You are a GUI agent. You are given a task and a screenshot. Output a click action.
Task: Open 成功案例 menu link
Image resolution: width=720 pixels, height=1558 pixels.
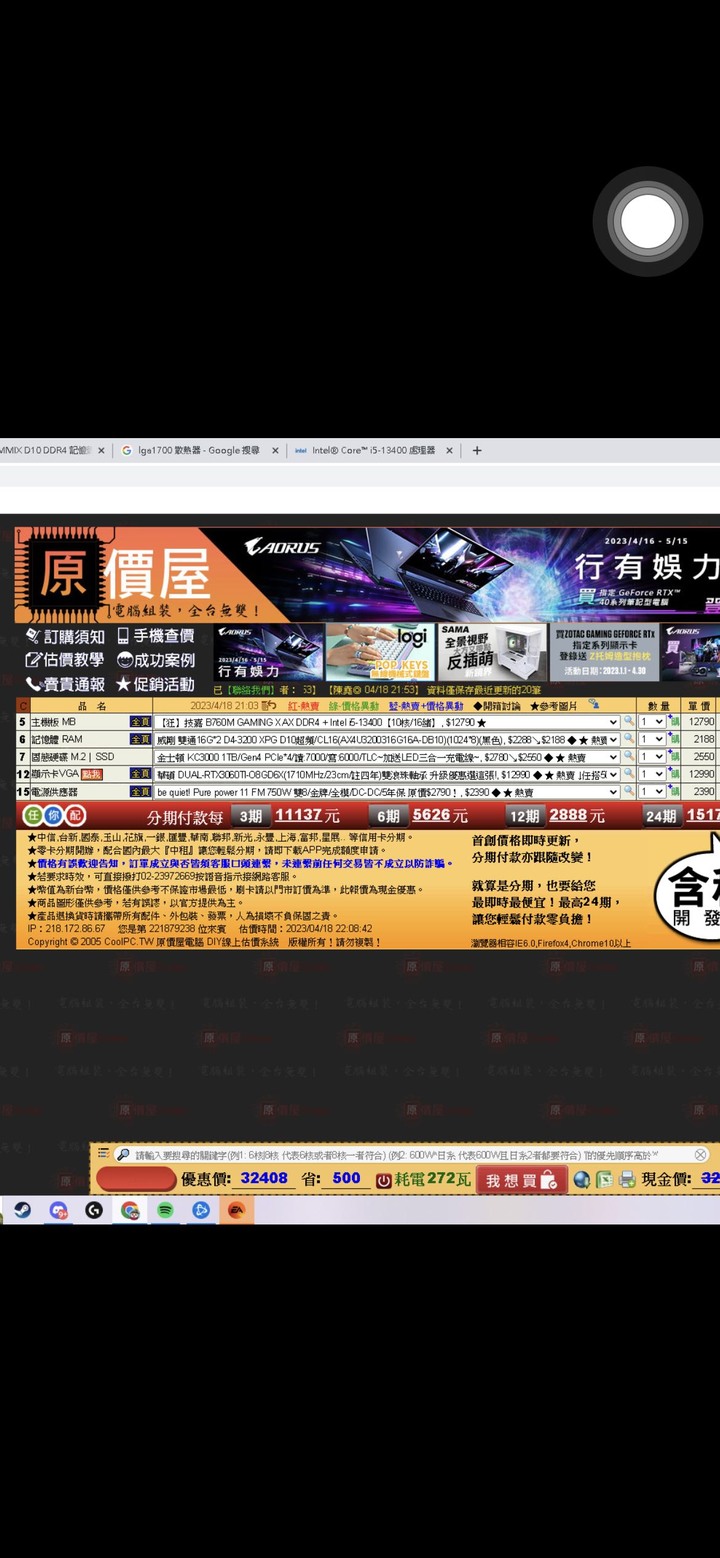[155, 660]
